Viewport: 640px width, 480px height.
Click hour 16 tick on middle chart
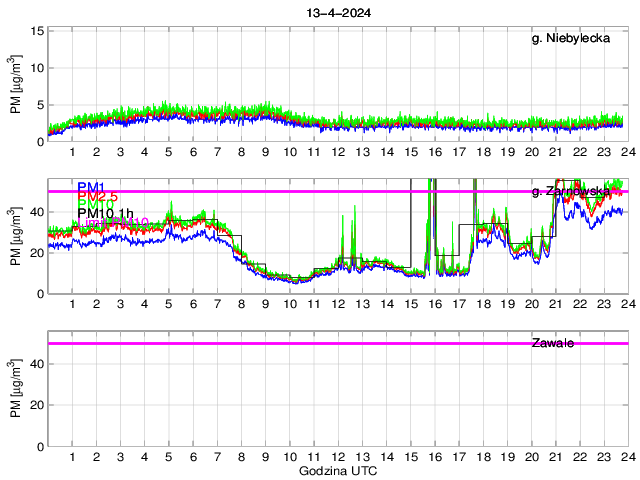click(435, 304)
